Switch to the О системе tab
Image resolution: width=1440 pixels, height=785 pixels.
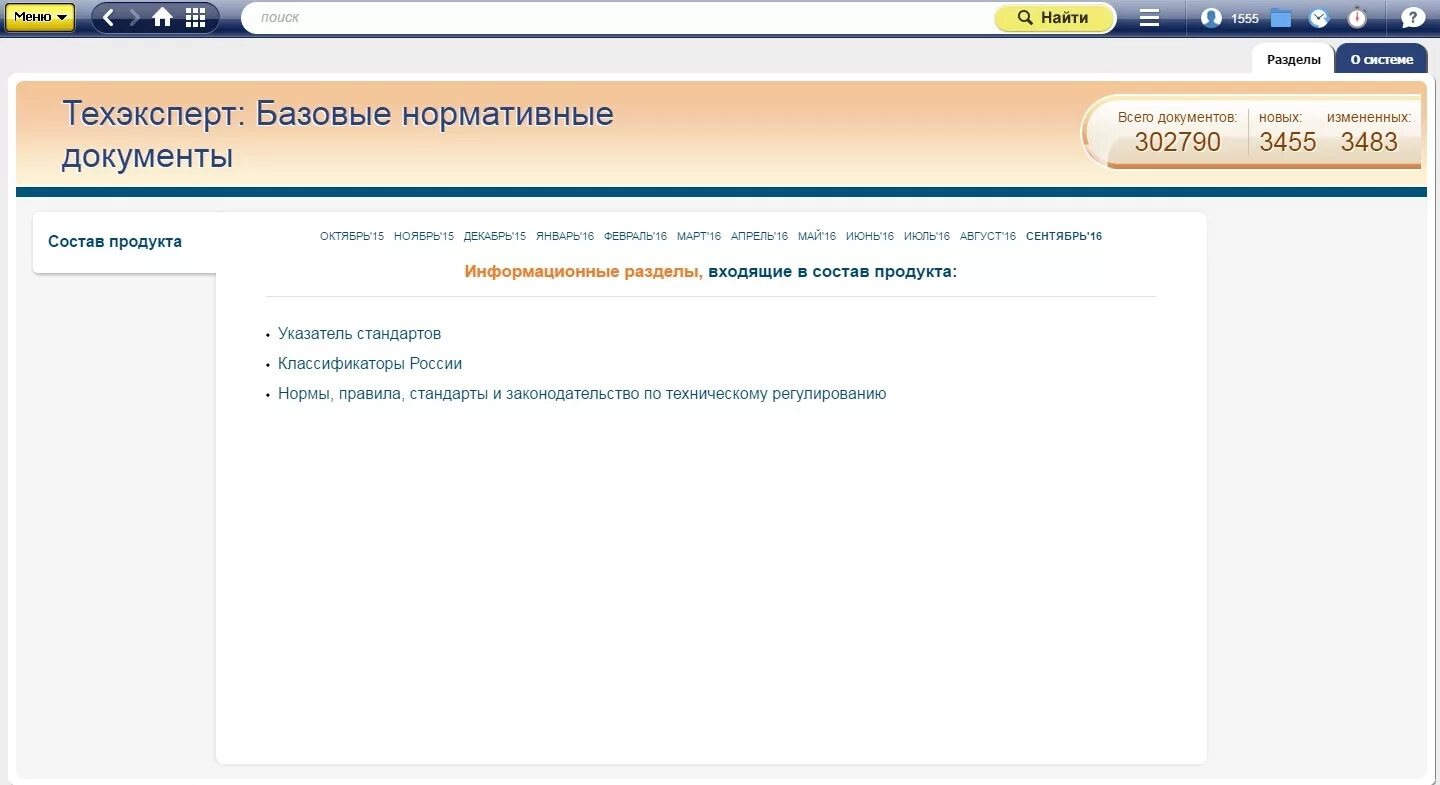[1382, 59]
